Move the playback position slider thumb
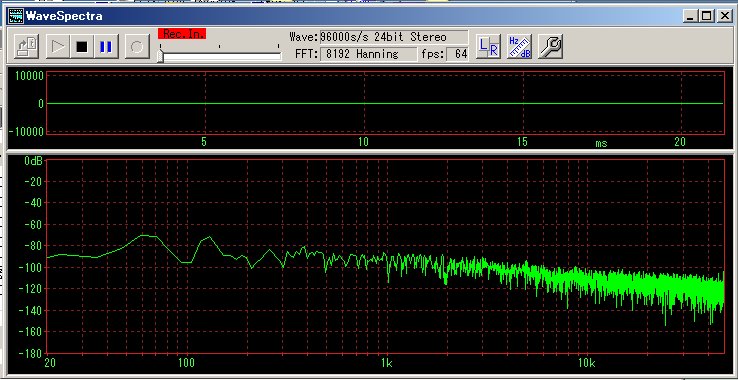This screenshot has width=738, height=380. click(x=160, y=57)
